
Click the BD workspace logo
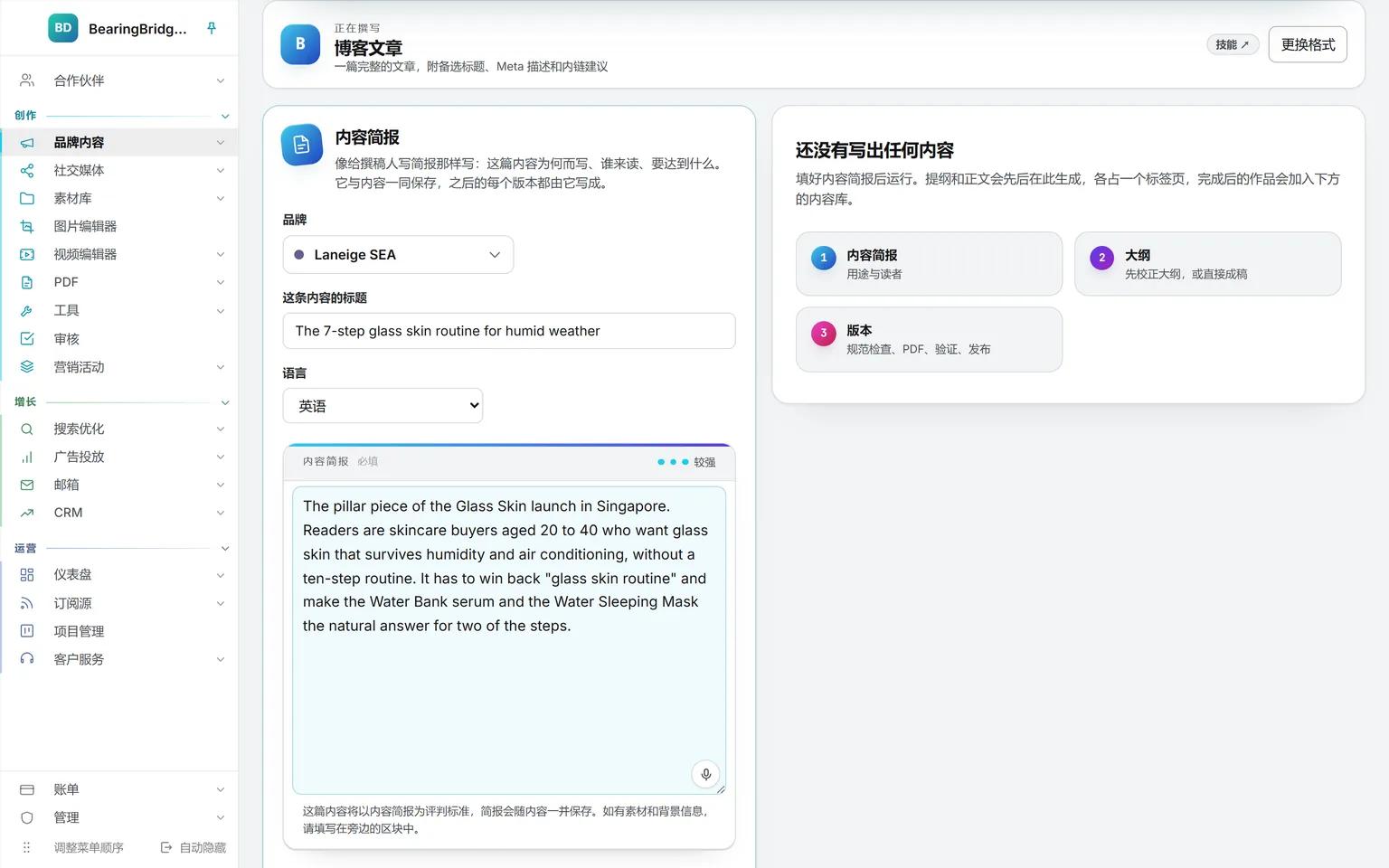[63, 28]
